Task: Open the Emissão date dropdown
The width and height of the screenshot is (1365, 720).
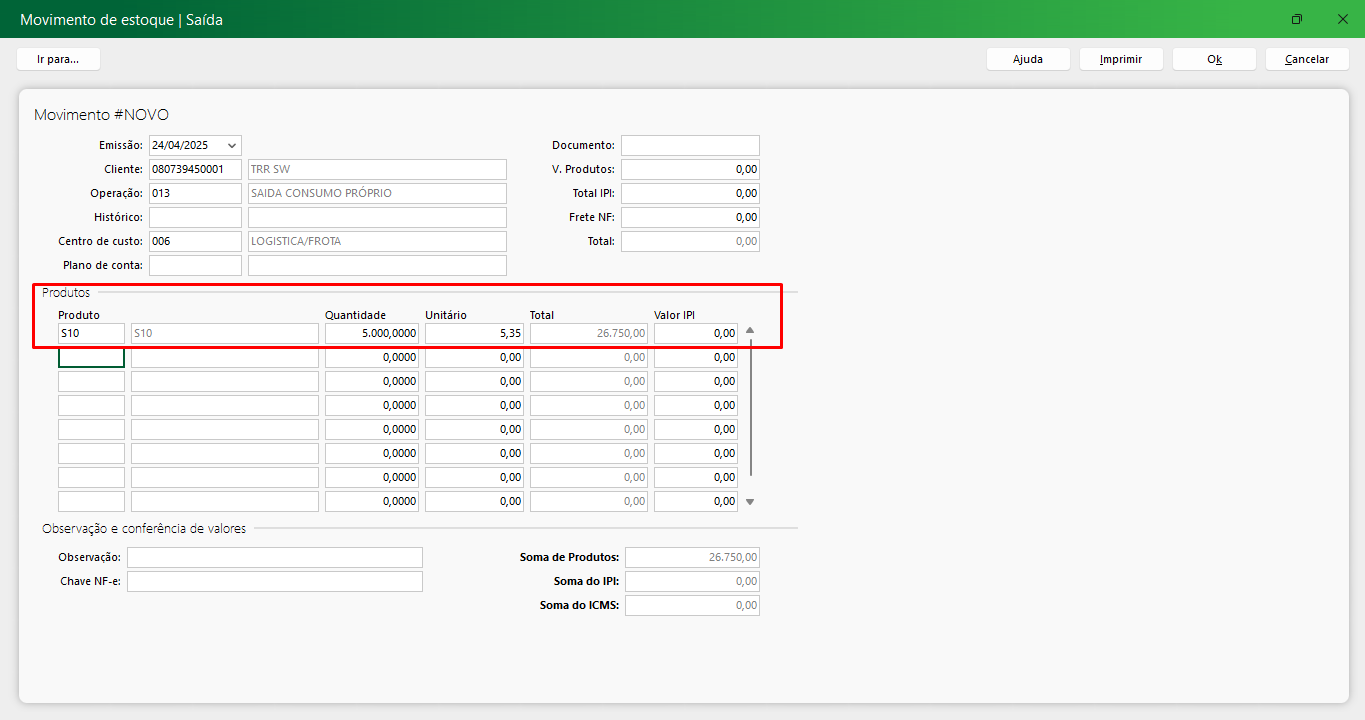Action: tap(232, 146)
